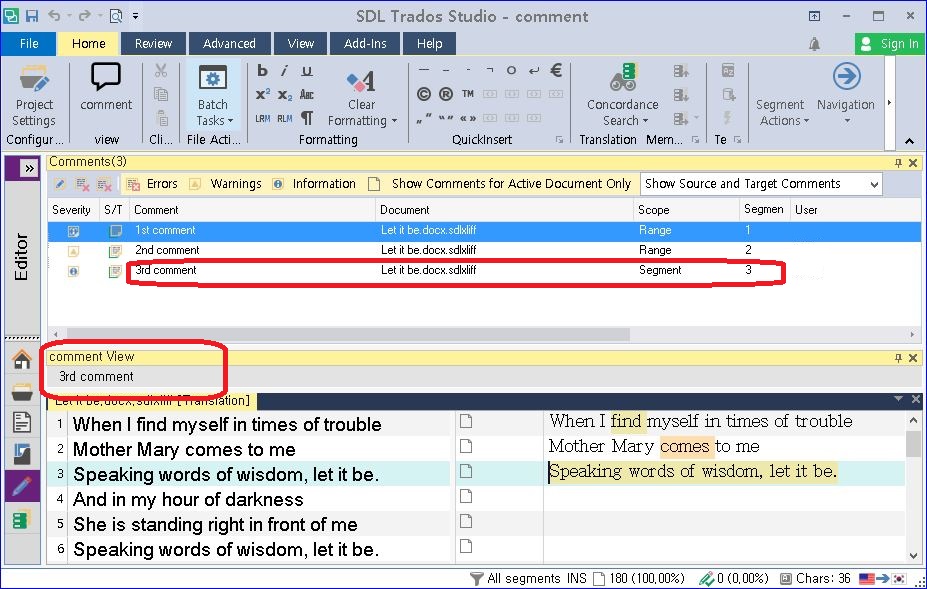927x589 pixels.
Task: Toggle Warnings filter in Comments panel
Action: click(x=227, y=183)
